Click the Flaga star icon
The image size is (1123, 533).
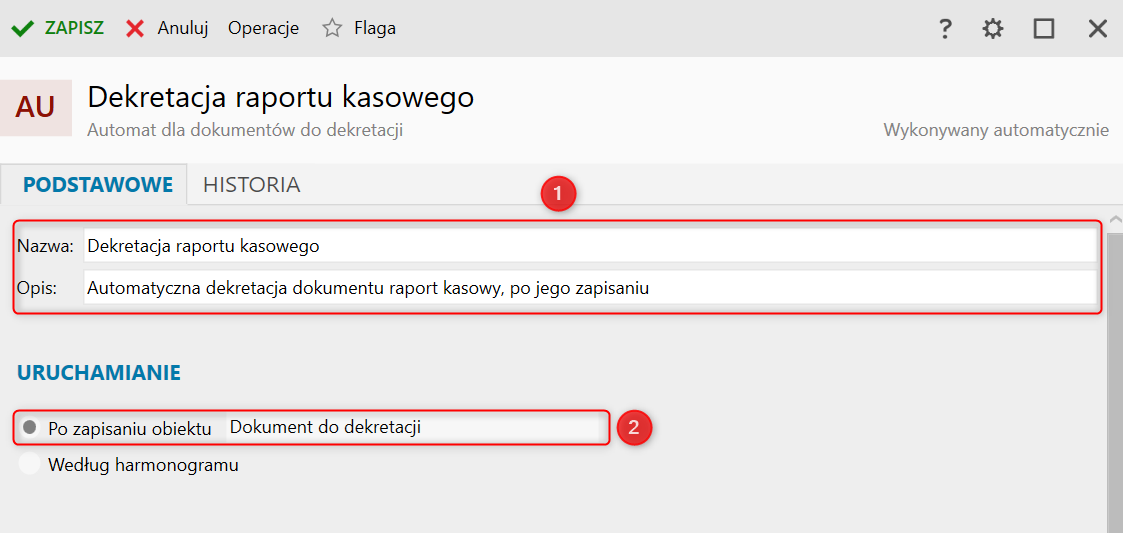[332, 28]
